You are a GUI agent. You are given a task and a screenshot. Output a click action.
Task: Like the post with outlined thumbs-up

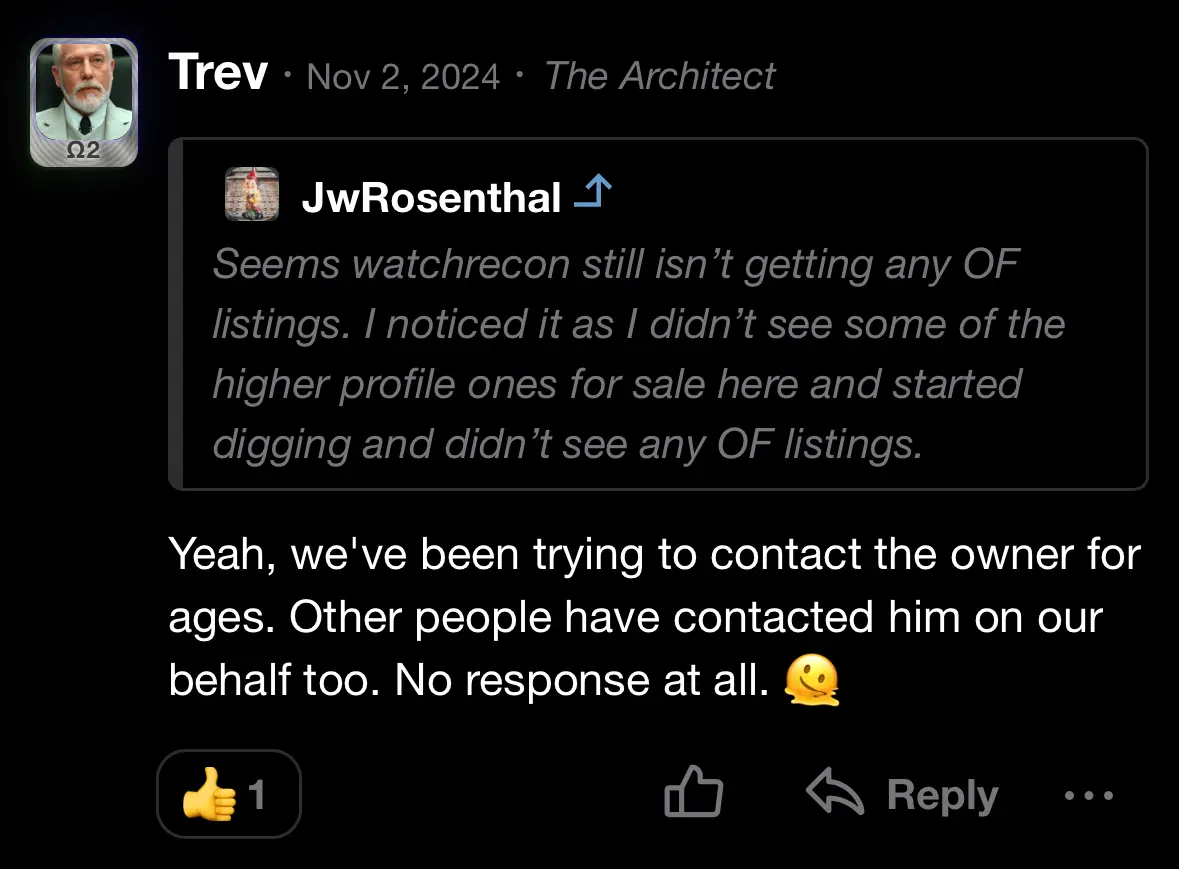pos(693,794)
